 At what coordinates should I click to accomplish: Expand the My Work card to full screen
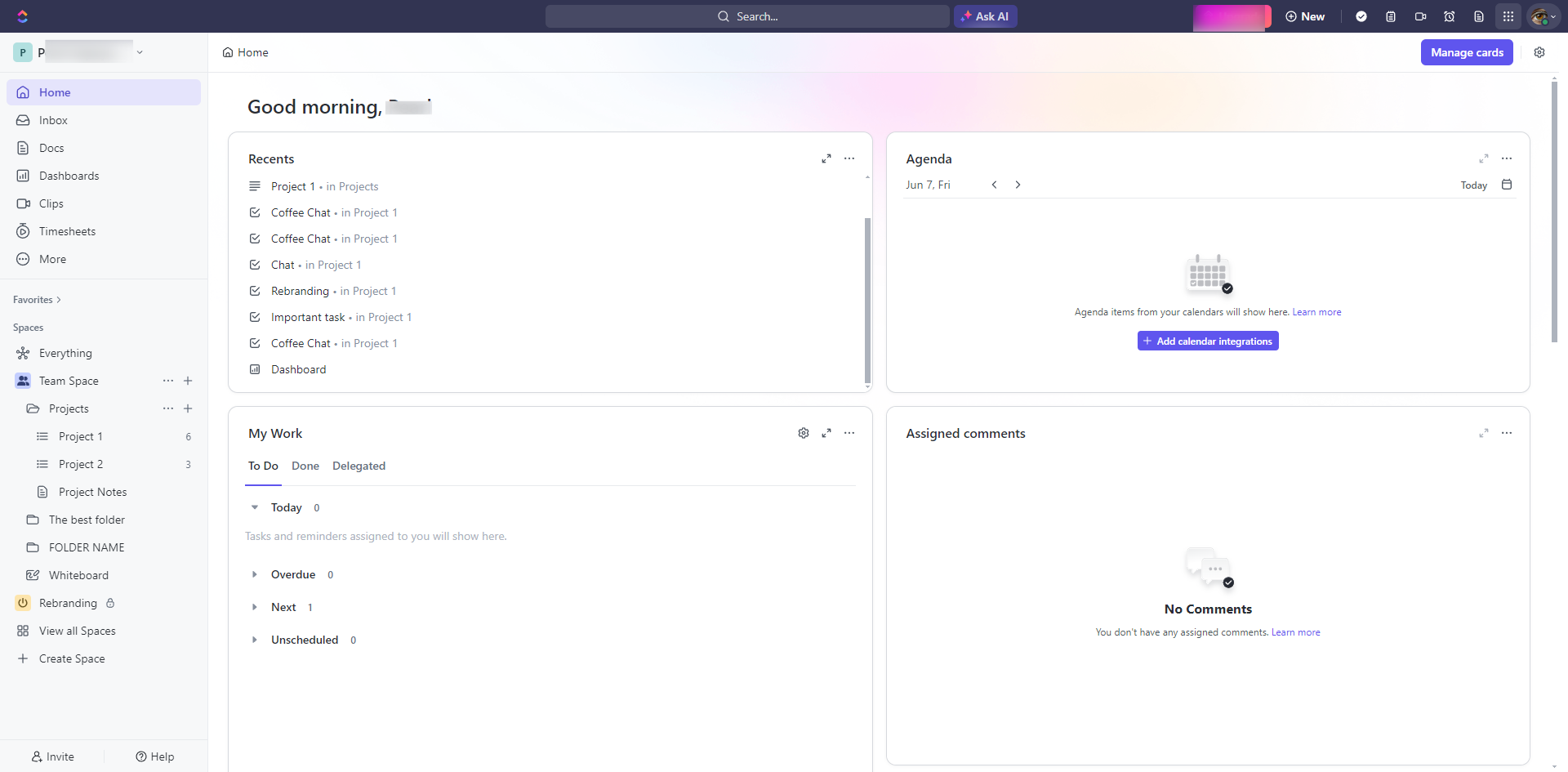point(826,433)
